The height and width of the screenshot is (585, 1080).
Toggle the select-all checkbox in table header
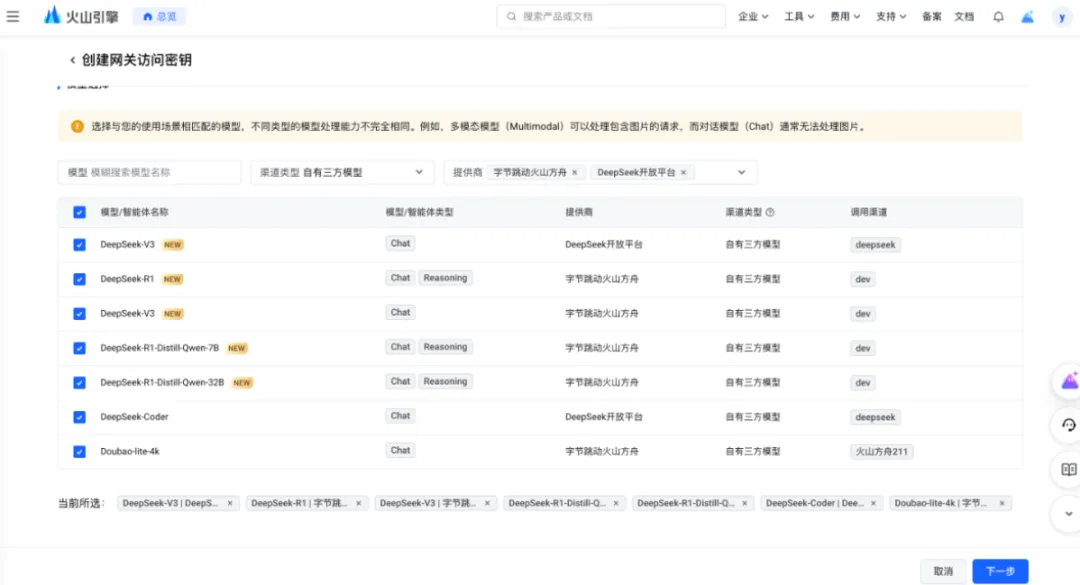[79, 212]
